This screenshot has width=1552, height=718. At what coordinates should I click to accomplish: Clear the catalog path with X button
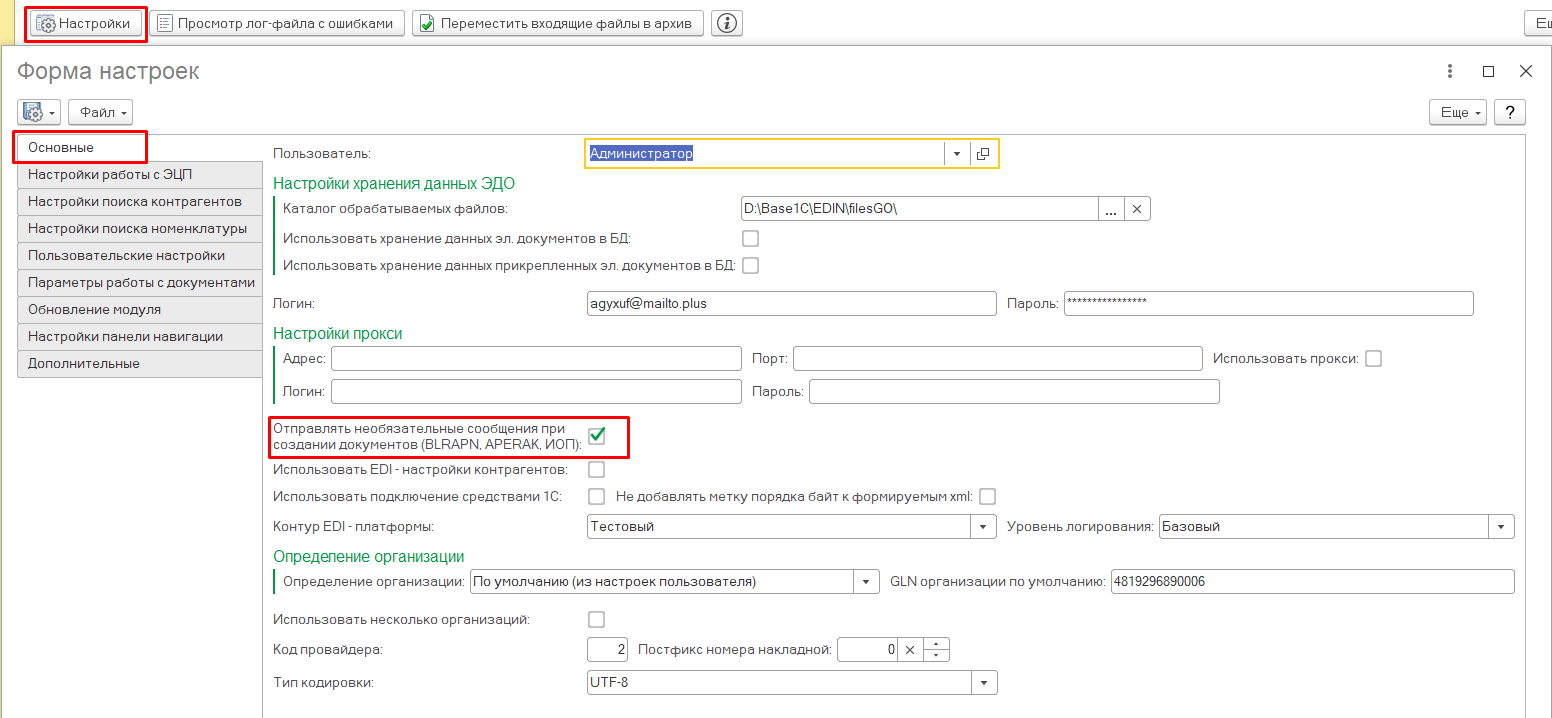(x=1137, y=209)
